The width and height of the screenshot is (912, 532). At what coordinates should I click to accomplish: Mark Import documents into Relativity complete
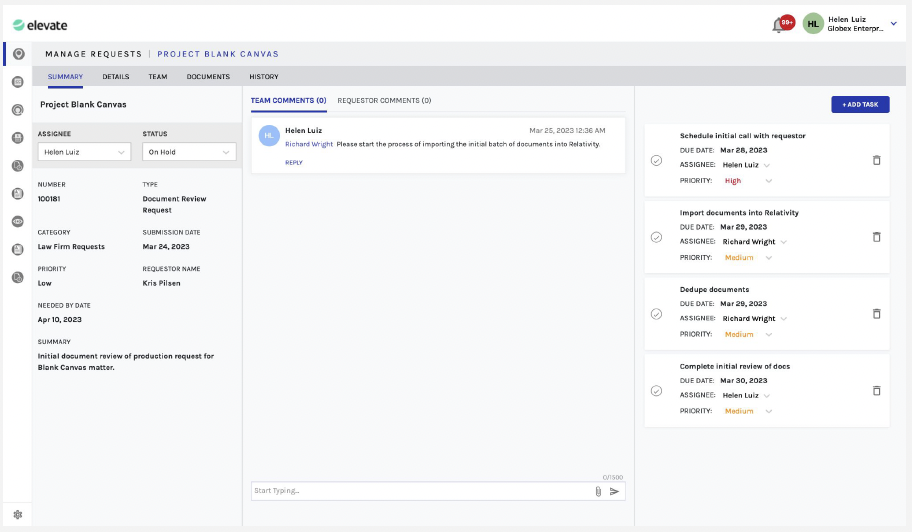[x=656, y=237]
